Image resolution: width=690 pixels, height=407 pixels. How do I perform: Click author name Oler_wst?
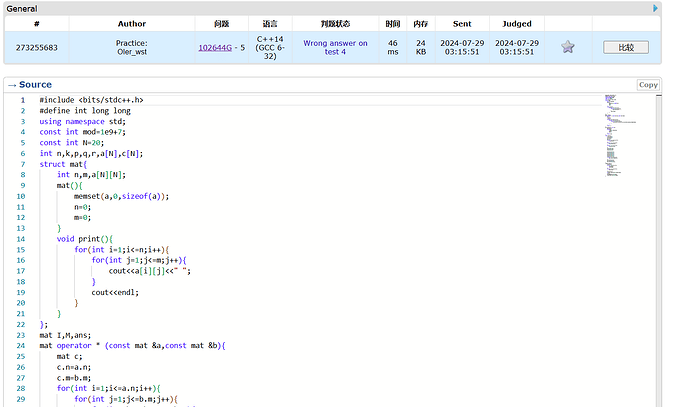(132, 52)
